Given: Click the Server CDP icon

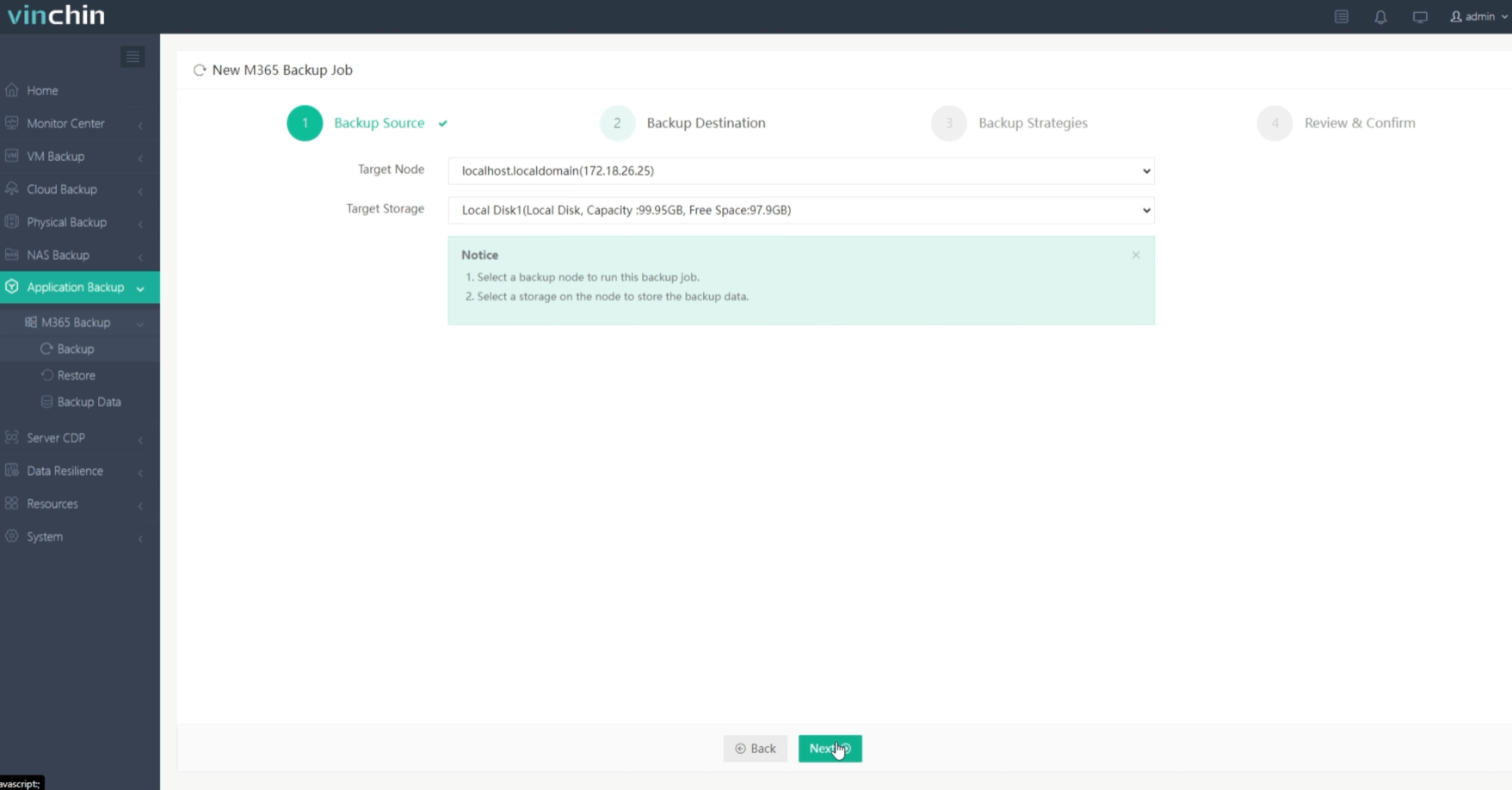Looking at the screenshot, I should 12,437.
